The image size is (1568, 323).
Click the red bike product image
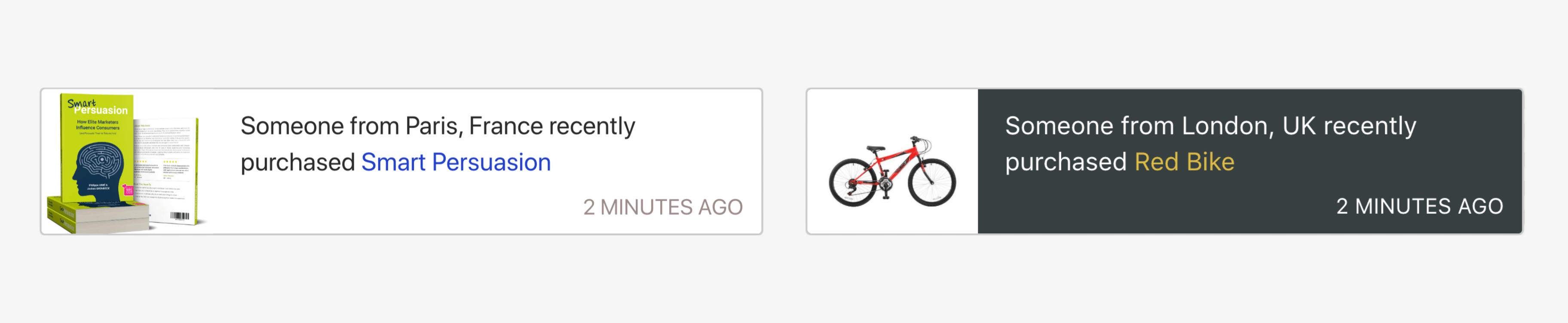[x=892, y=171]
